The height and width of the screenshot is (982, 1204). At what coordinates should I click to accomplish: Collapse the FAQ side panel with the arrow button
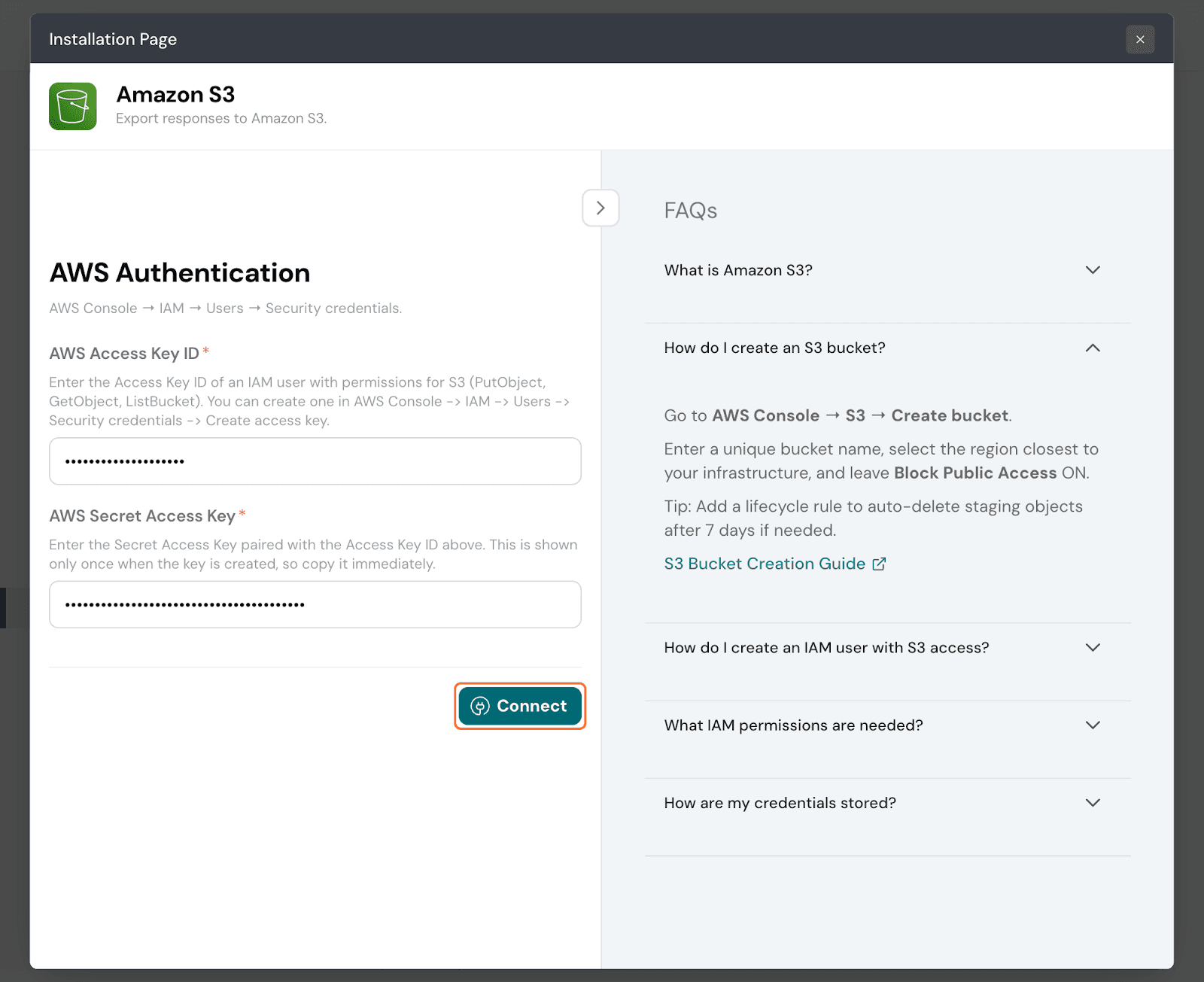[600, 208]
